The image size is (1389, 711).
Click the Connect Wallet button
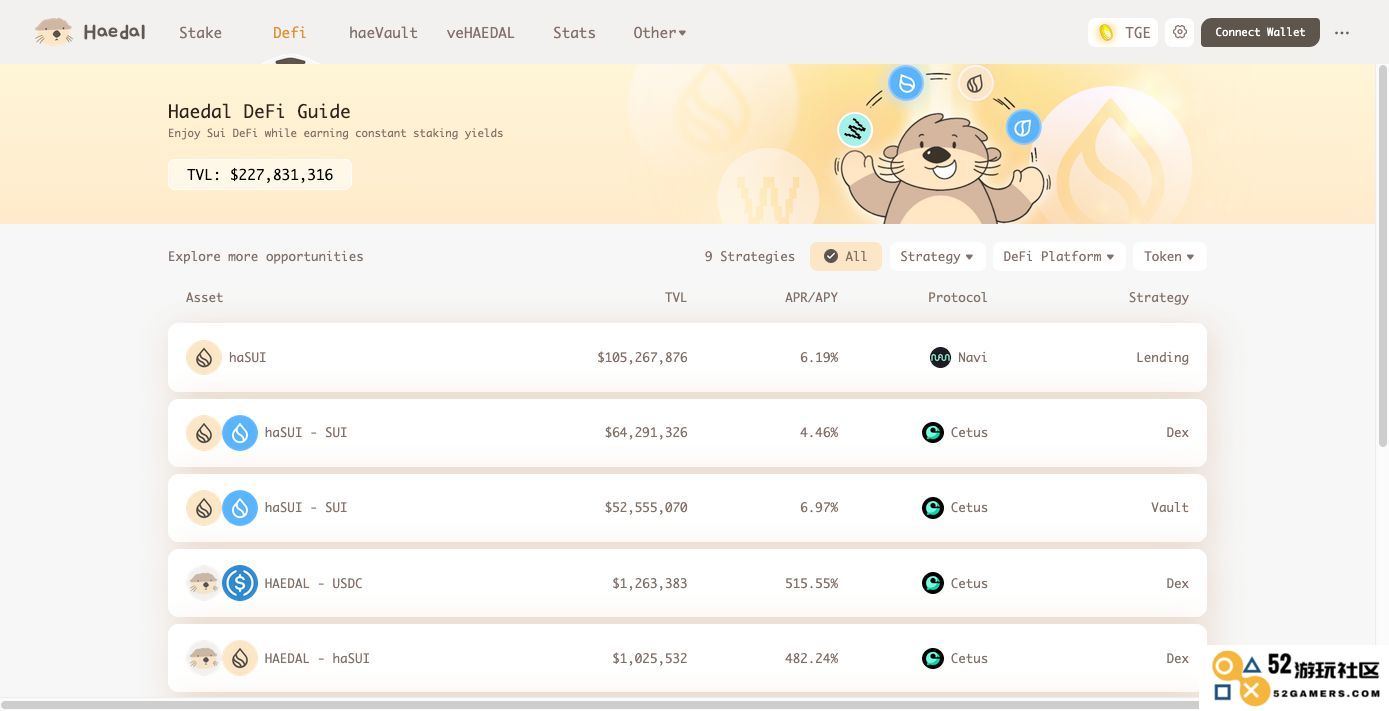point(1260,32)
